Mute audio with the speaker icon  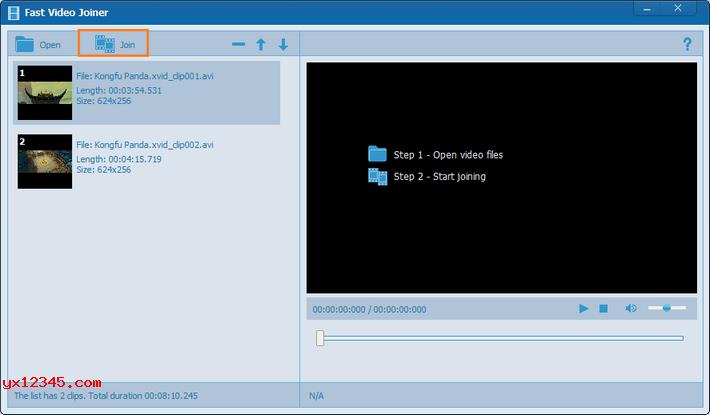point(631,308)
